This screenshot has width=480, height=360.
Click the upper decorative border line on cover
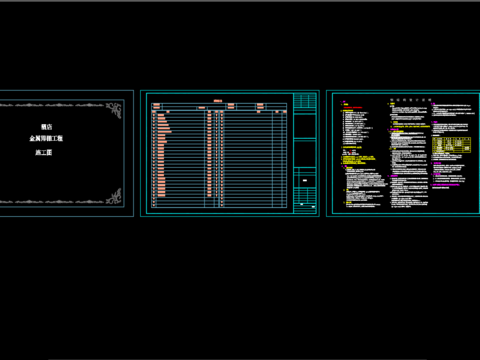(x=52, y=105)
